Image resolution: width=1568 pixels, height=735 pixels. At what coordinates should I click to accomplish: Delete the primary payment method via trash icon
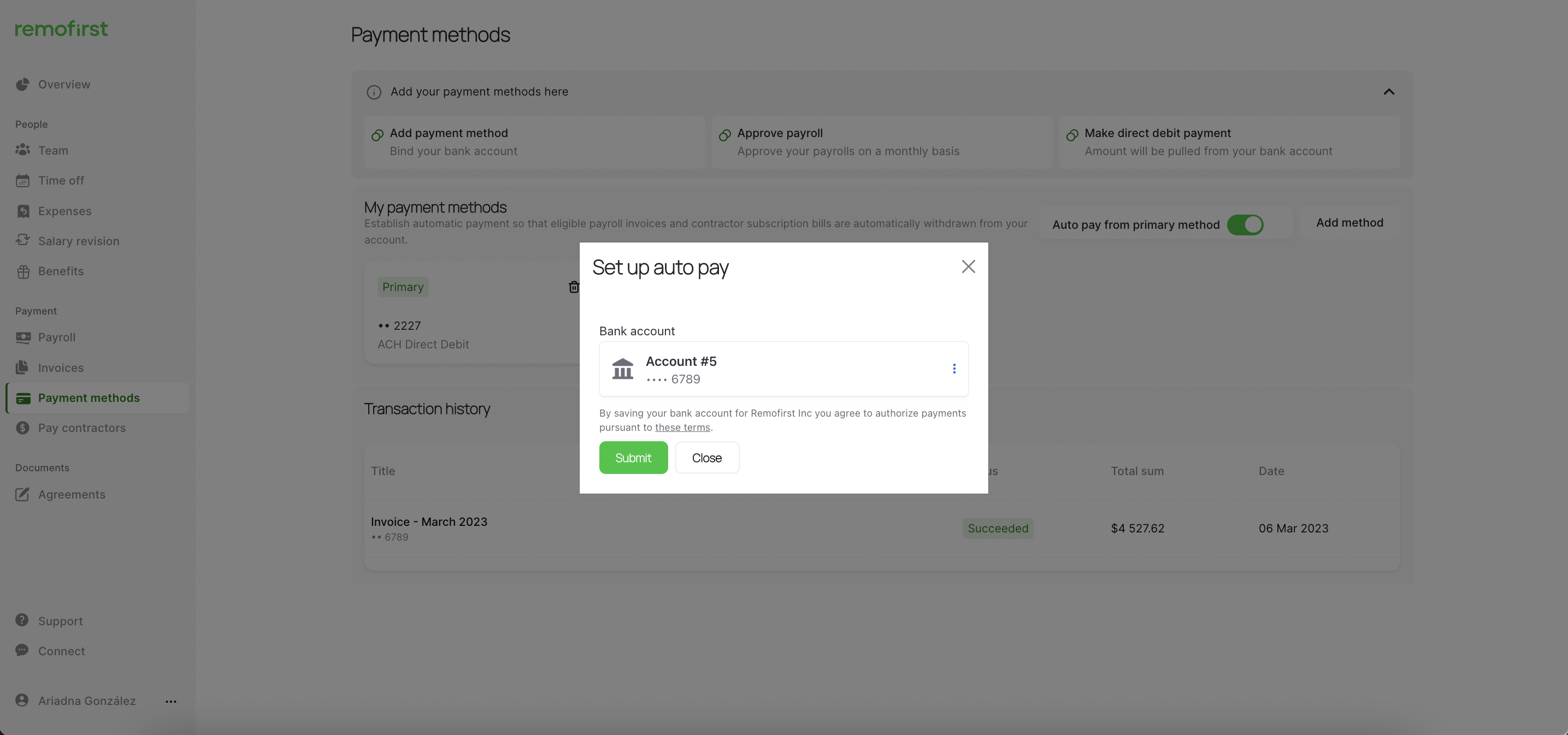[574, 287]
